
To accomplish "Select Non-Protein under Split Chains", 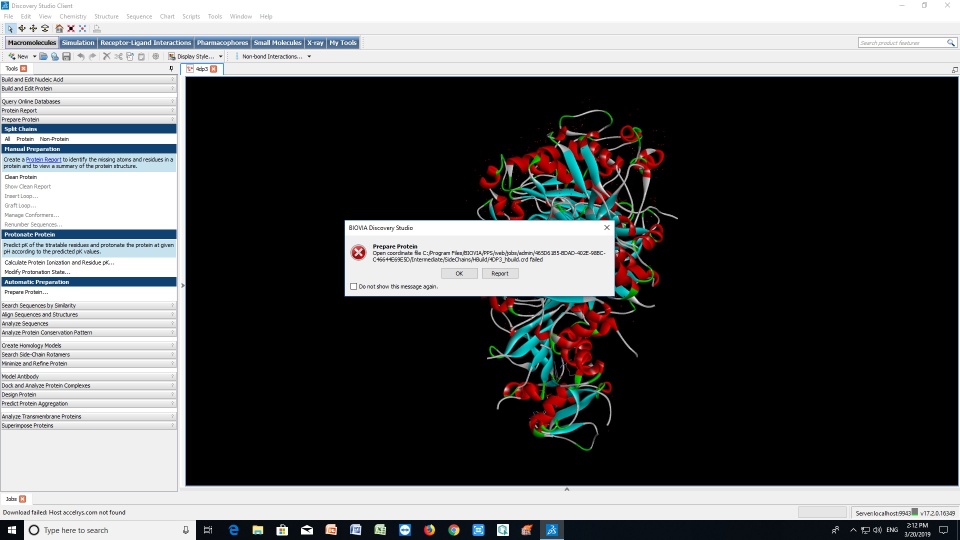I will tap(54, 139).
